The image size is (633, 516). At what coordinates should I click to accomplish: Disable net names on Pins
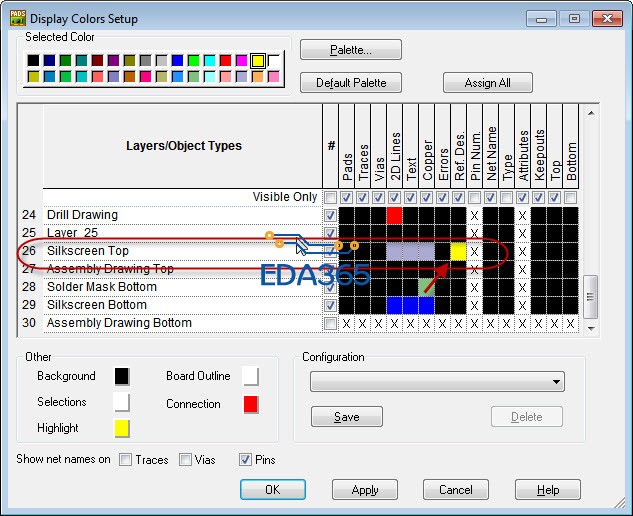pos(245,459)
